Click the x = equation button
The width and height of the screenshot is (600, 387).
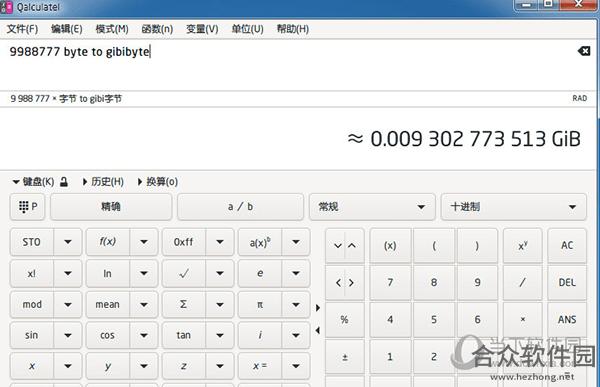coord(260,366)
